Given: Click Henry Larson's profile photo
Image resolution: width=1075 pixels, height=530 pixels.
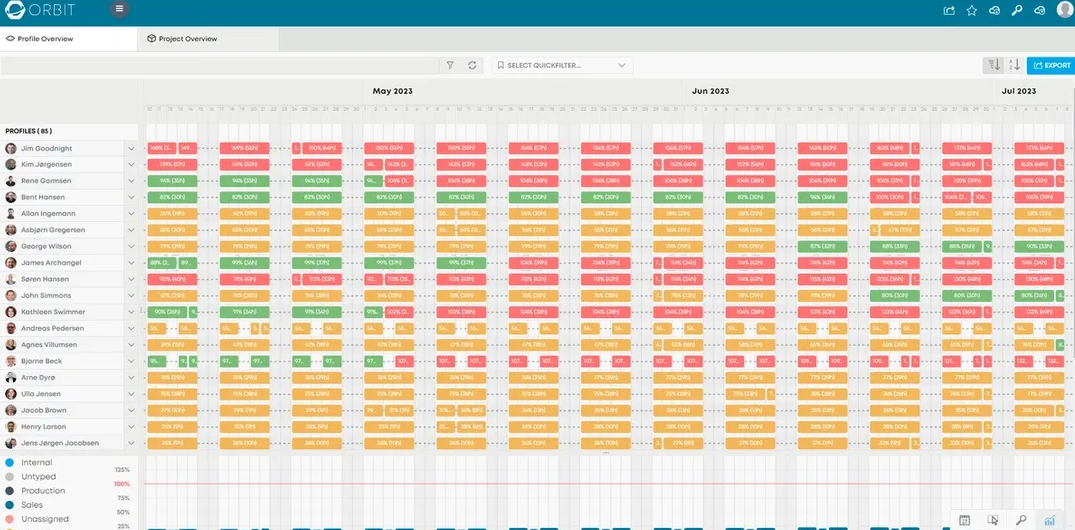Looking at the screenshot, I should 11,426.
